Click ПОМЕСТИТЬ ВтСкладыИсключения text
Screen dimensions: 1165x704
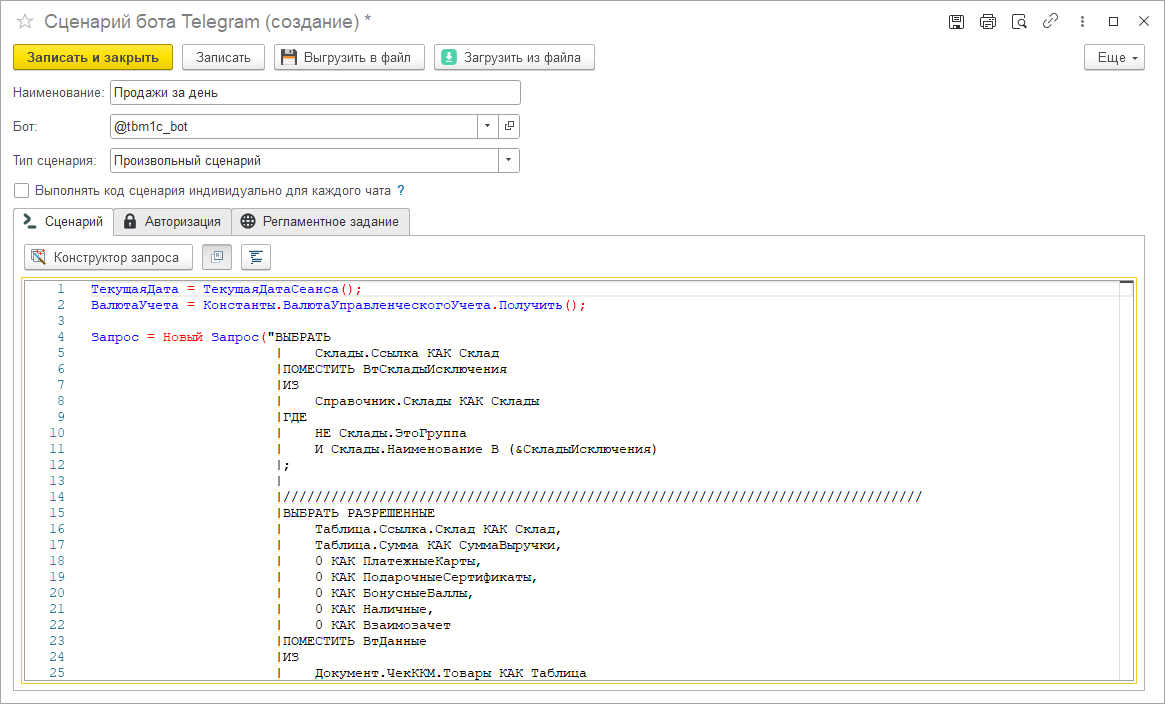tap(395, 369)
